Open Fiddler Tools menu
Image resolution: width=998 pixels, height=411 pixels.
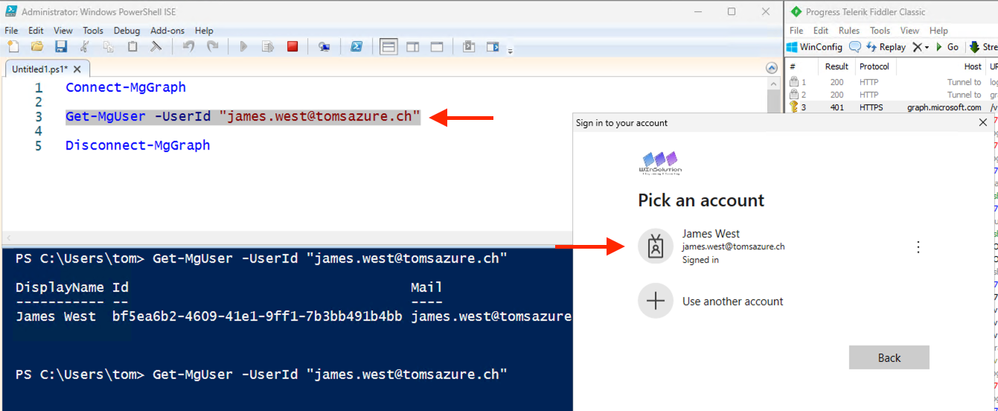880,31
